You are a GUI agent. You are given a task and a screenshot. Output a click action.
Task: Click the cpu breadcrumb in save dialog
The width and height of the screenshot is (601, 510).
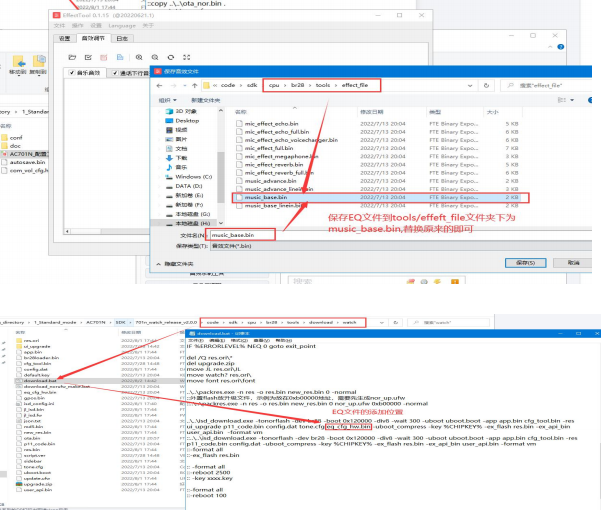274,85
